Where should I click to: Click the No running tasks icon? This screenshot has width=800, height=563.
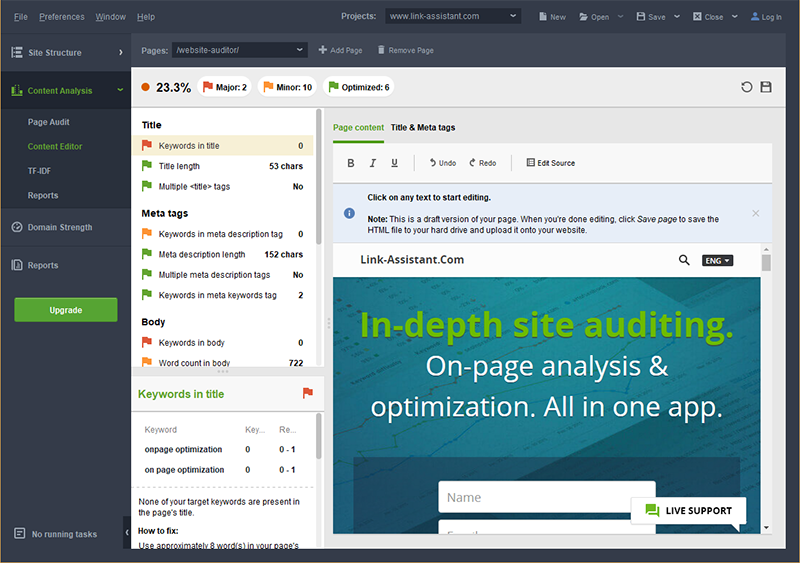click(x=19, y=533)
